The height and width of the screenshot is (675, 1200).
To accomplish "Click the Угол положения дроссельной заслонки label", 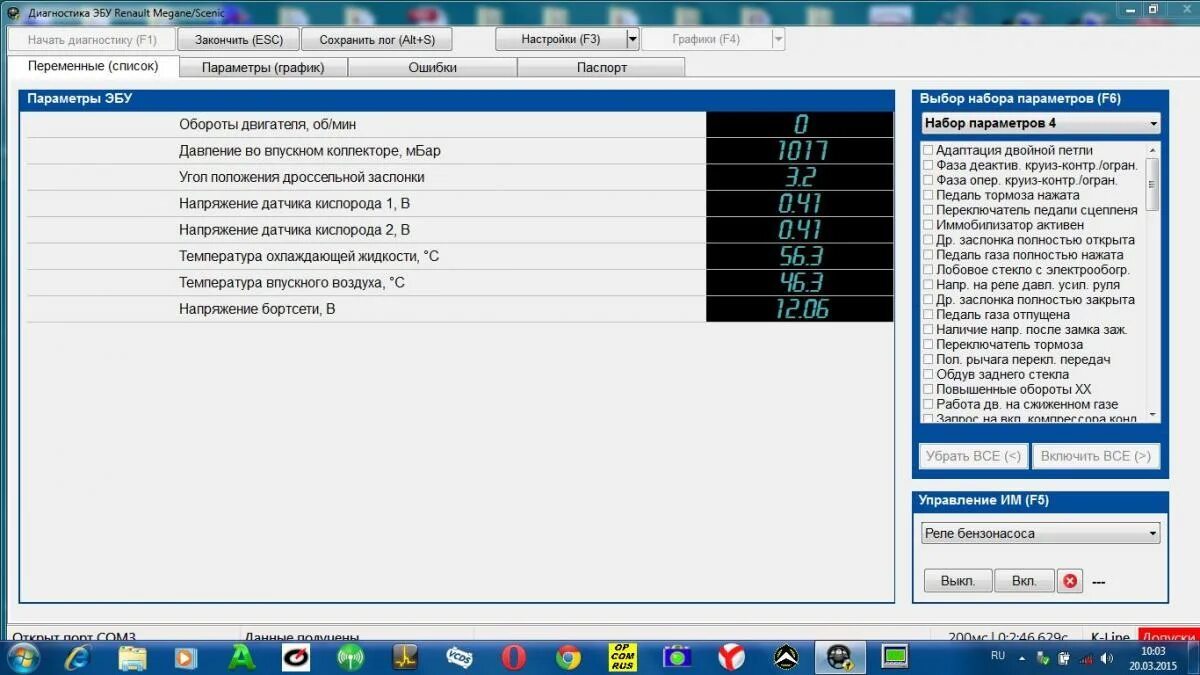I will click(302, 177).
